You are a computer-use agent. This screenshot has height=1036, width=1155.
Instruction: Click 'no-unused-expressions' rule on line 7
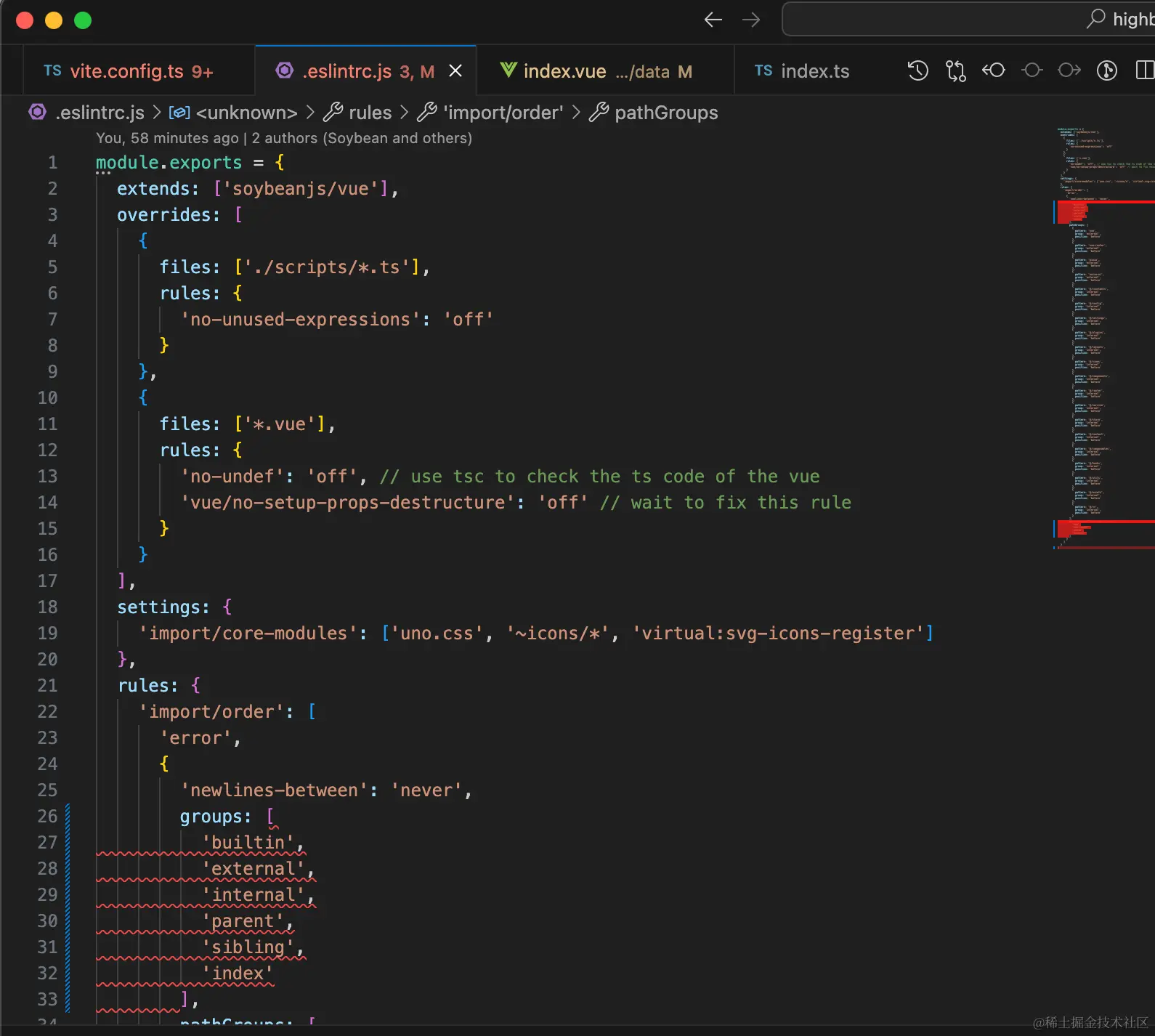coord(300,319)
